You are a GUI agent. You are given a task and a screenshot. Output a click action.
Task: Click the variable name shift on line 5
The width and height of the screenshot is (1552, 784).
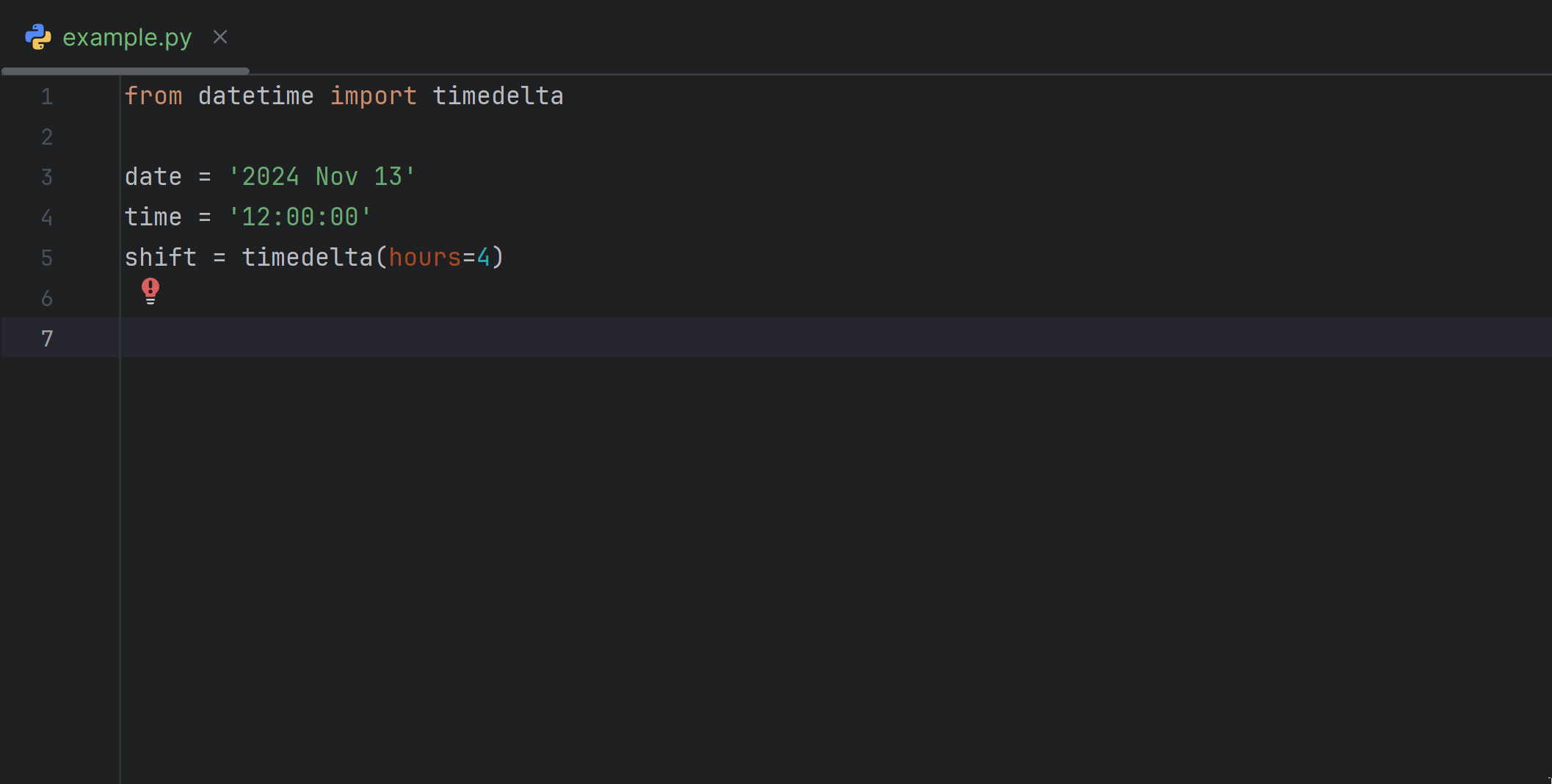point(161,257)
